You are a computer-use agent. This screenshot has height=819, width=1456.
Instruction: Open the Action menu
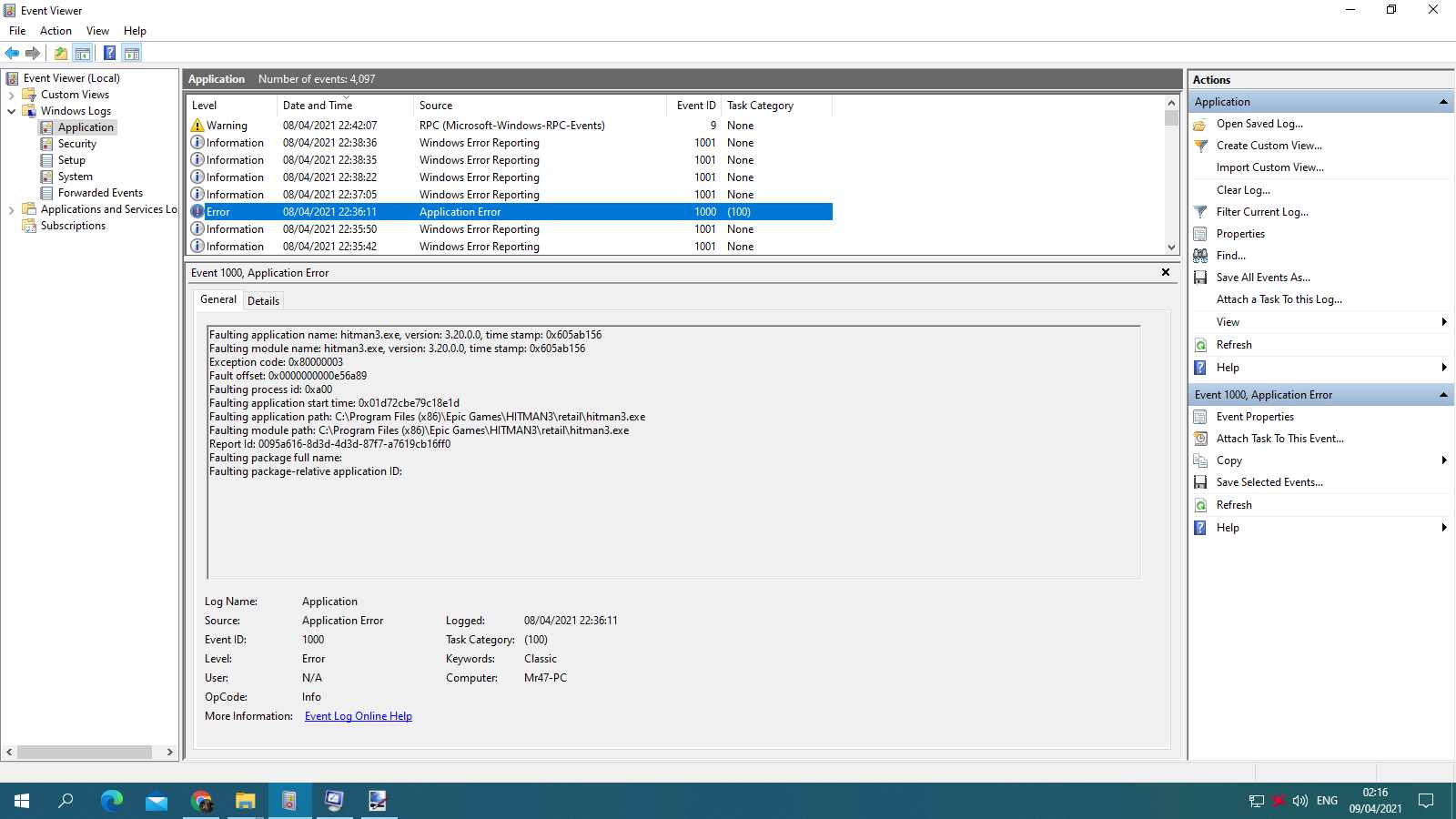pos(56,31)
